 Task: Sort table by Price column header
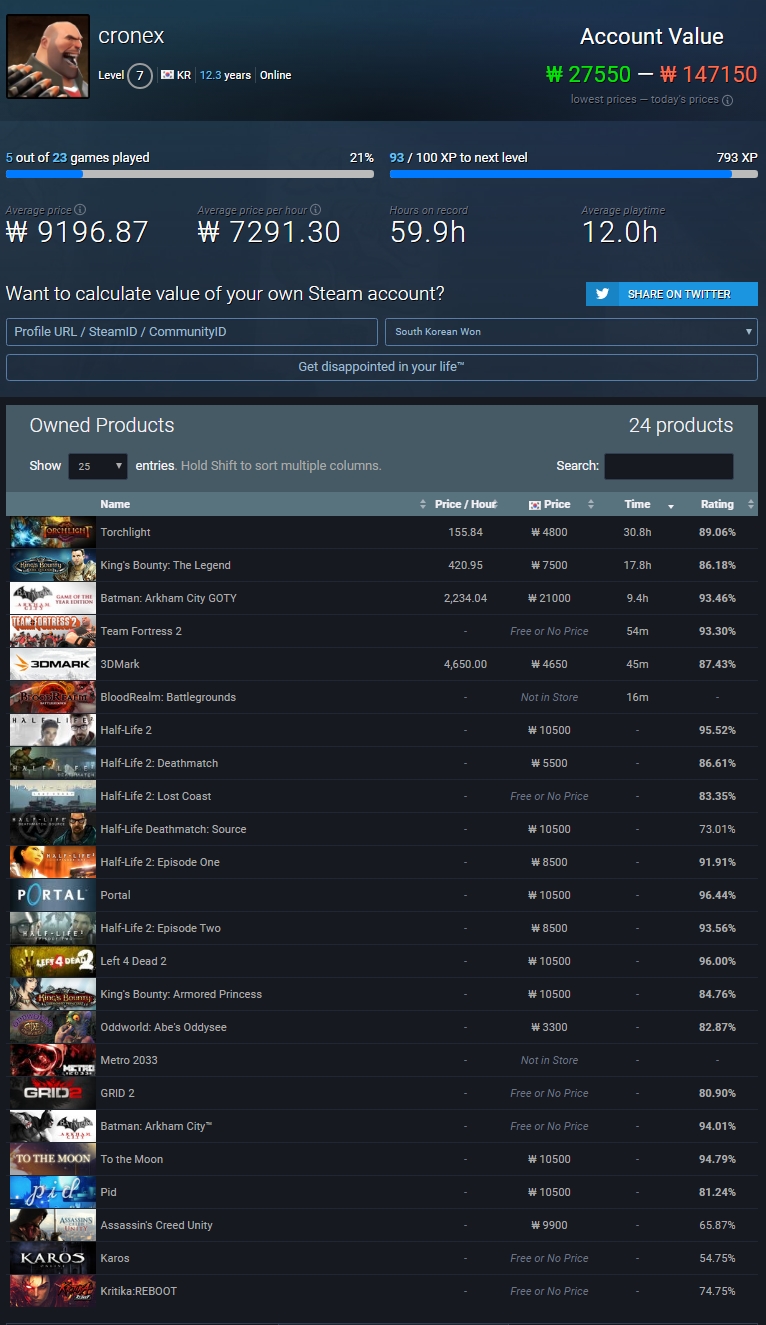pyautogui.click(x=550, y=504)
